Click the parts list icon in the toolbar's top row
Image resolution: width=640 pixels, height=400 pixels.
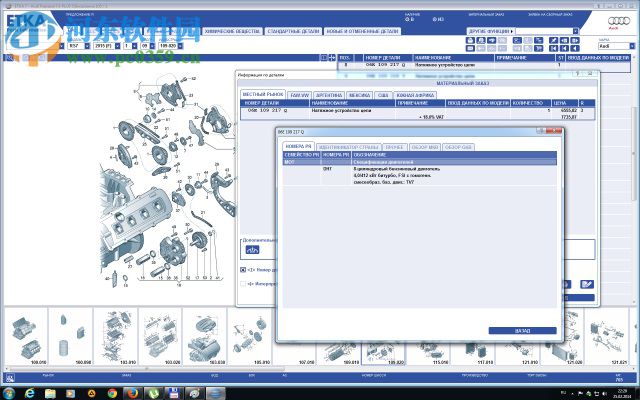tap(517, 40)
